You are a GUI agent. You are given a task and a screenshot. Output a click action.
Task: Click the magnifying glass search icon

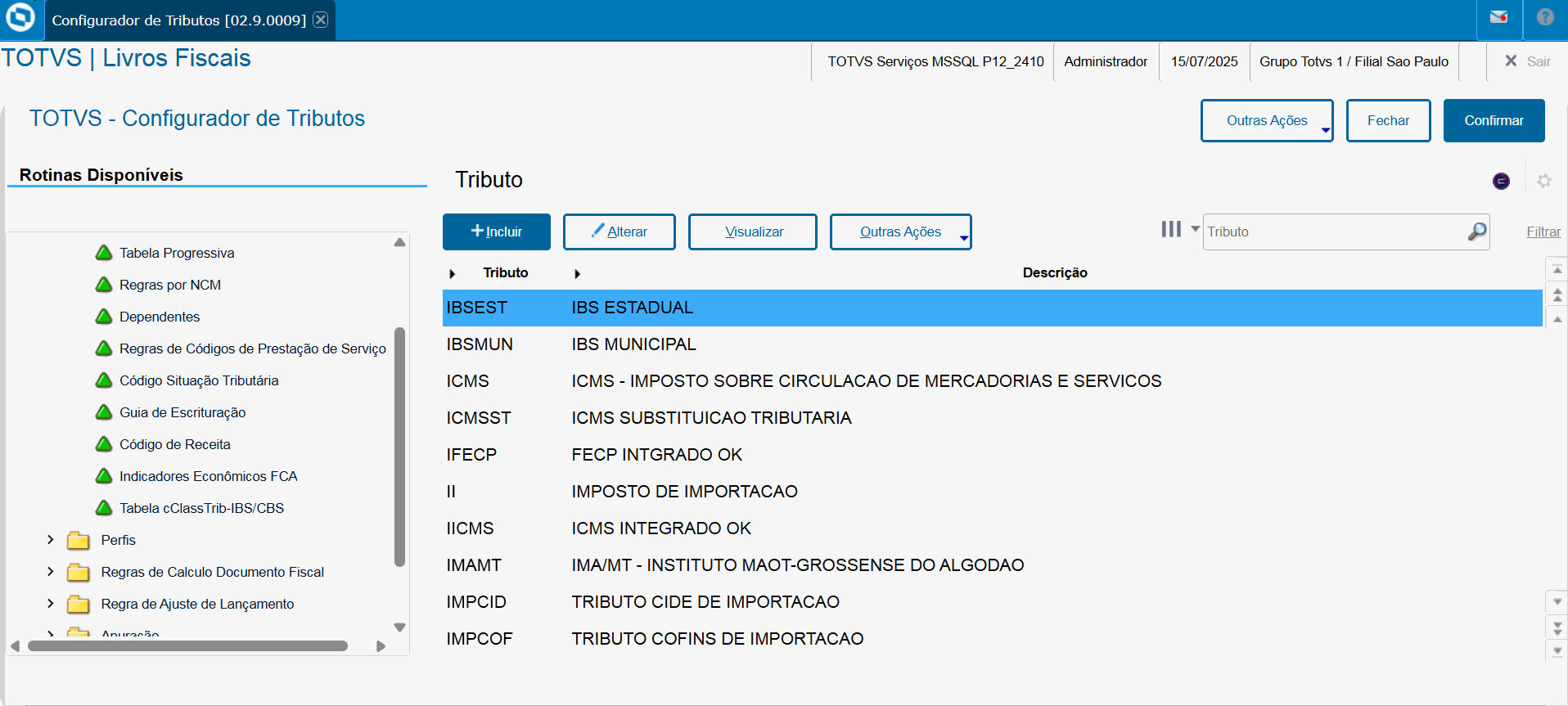pos(1477,232)
